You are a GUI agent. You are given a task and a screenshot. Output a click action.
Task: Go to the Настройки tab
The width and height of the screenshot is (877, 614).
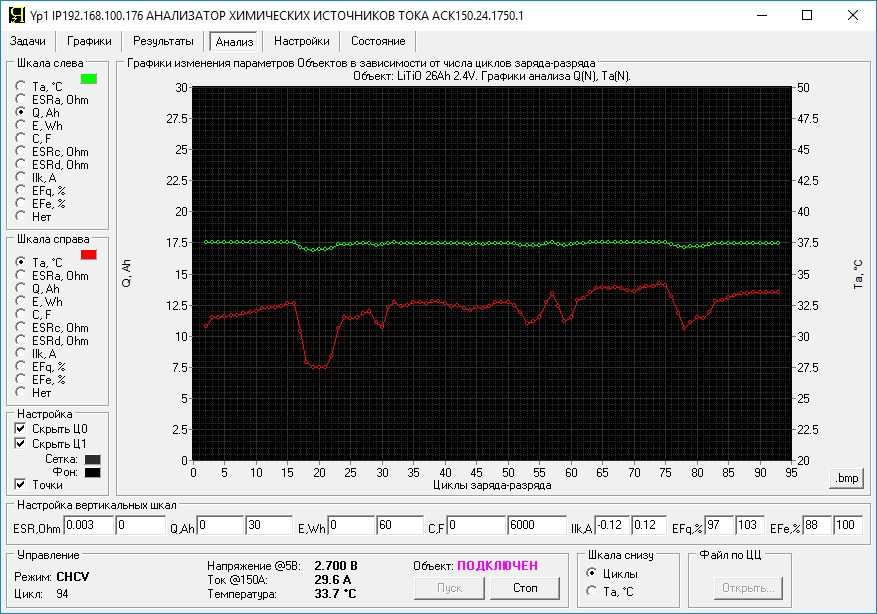301,41
